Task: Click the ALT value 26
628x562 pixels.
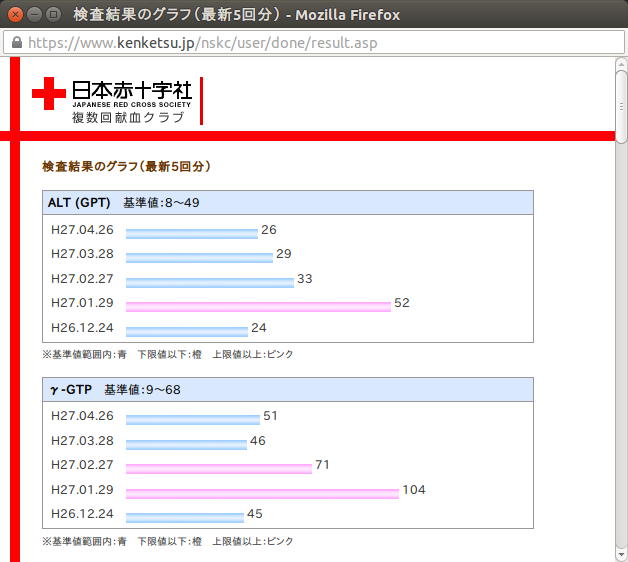Action: 269,230
